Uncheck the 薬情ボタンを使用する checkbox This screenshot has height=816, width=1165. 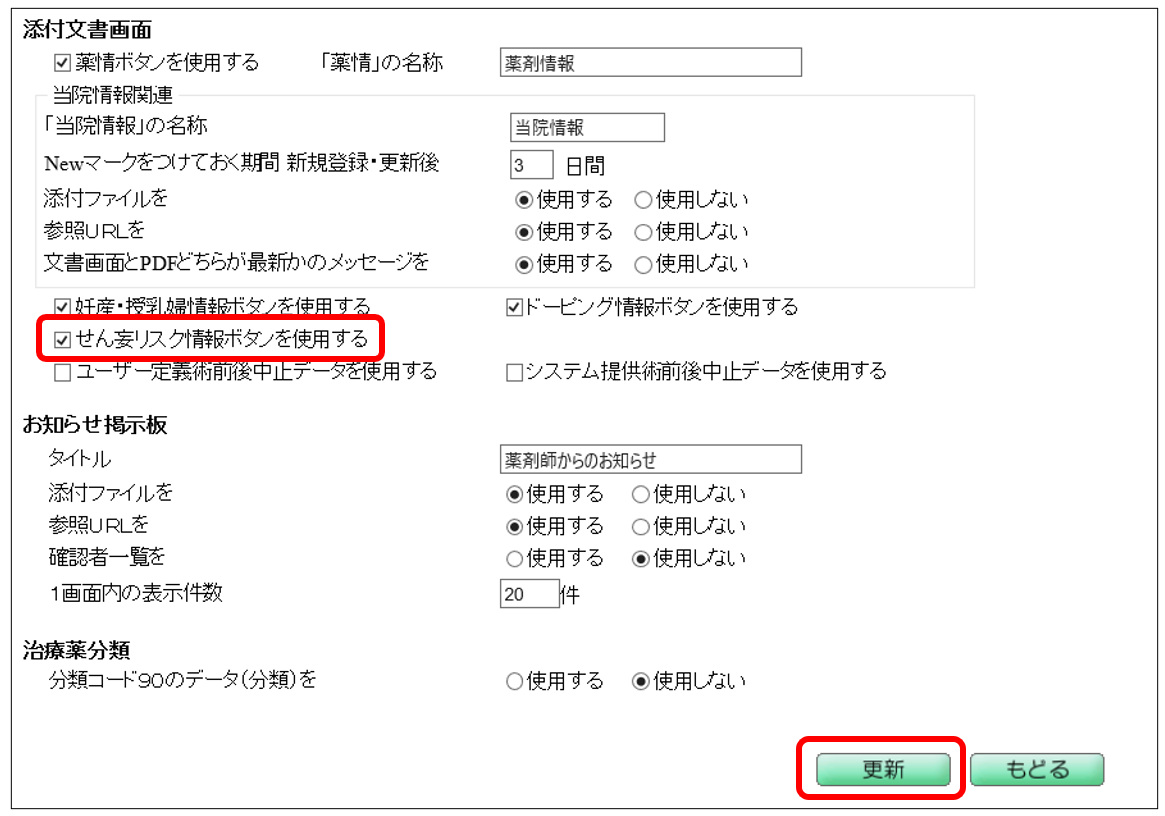[x=62, y=63]
